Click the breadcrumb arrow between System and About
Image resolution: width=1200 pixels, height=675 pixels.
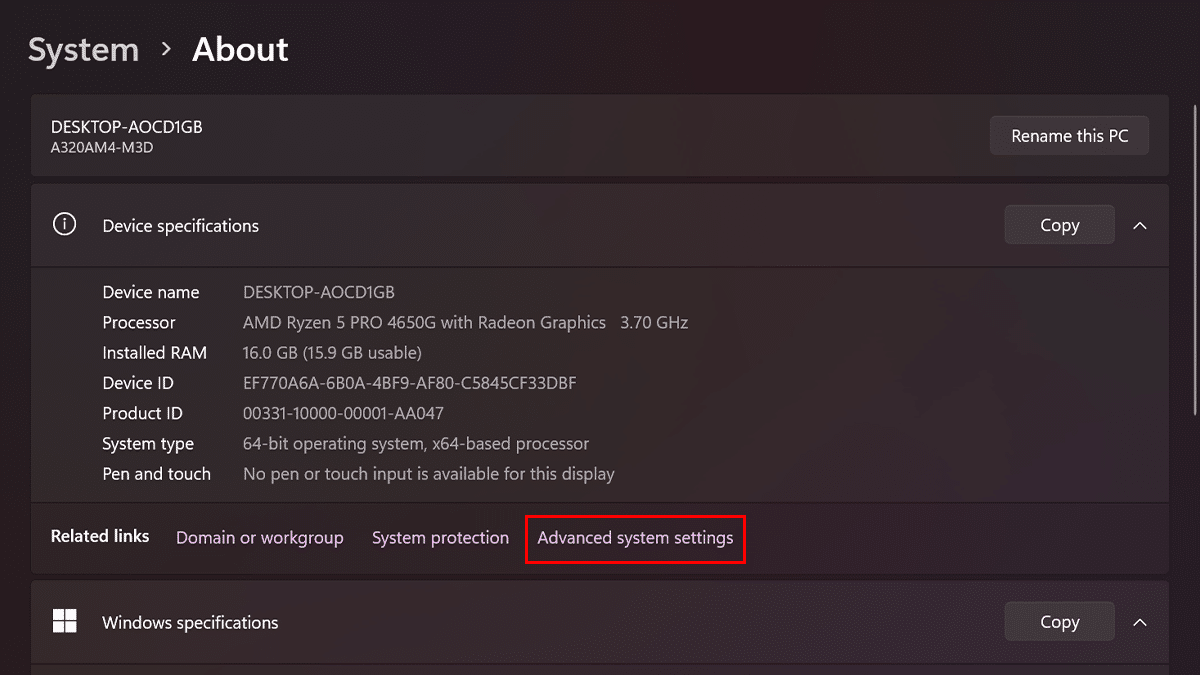[x=166, y=49]
